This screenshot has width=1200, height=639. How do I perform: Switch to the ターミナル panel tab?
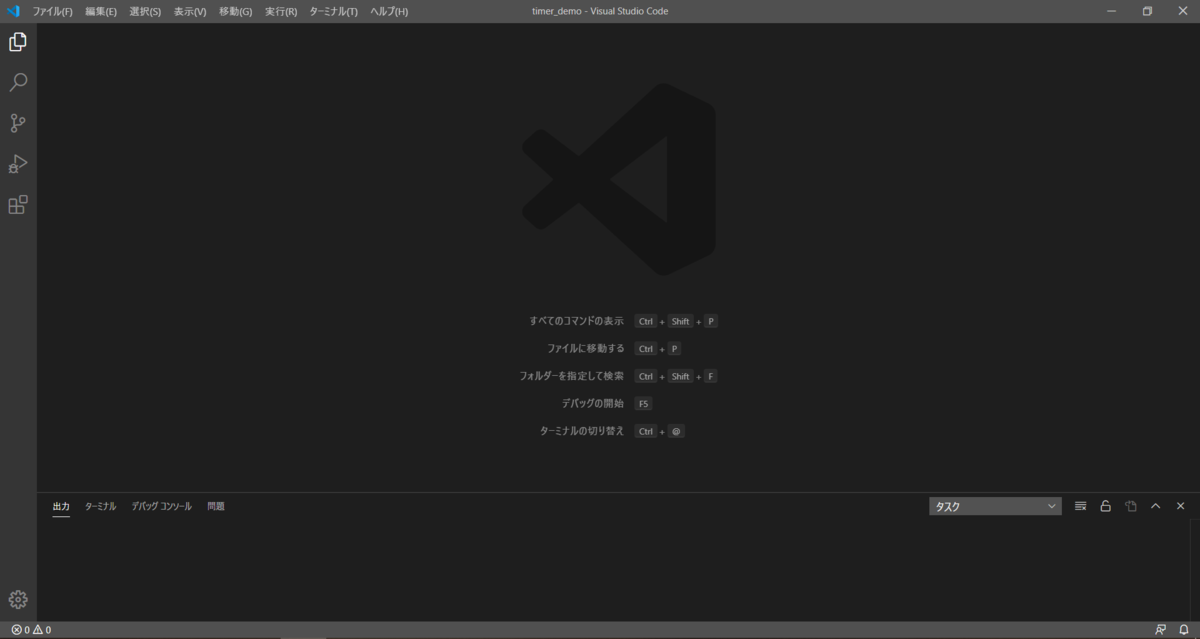pyautogui.click(x=100, y=506)
